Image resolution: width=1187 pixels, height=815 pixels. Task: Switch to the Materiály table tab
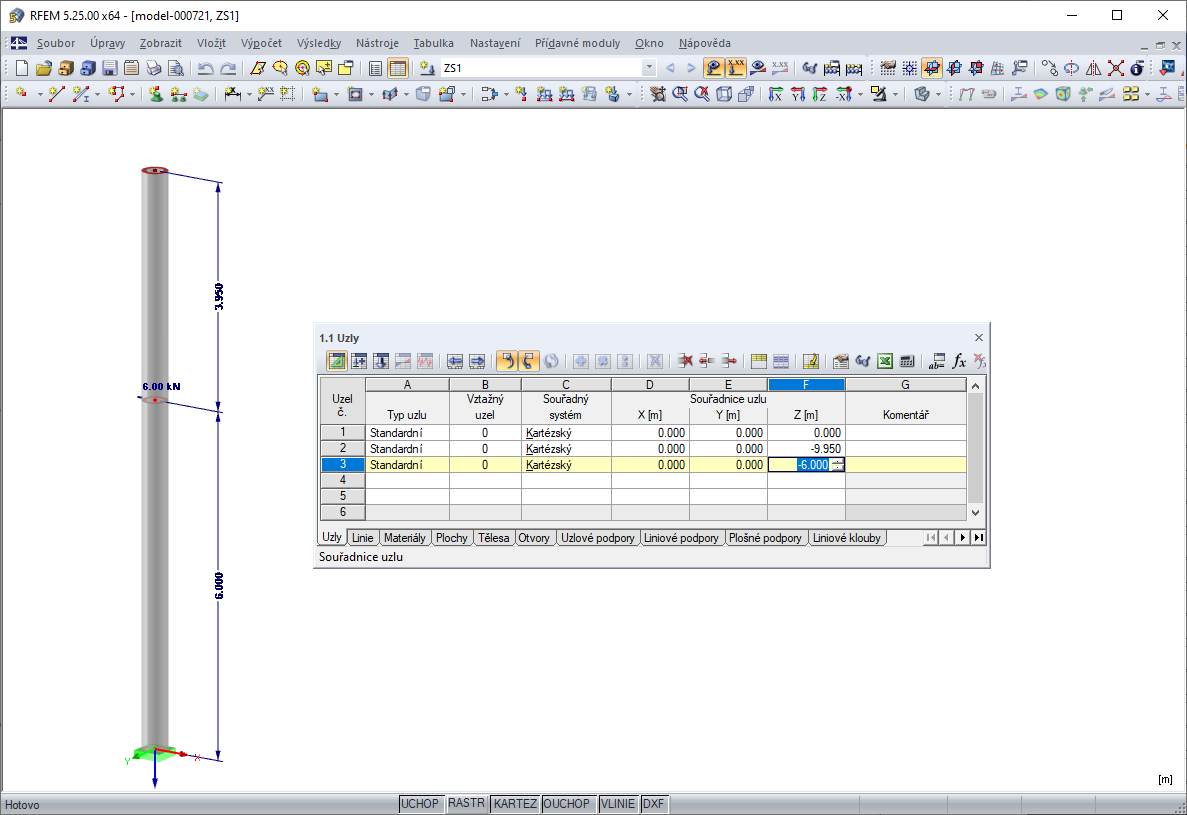[404, 538]
